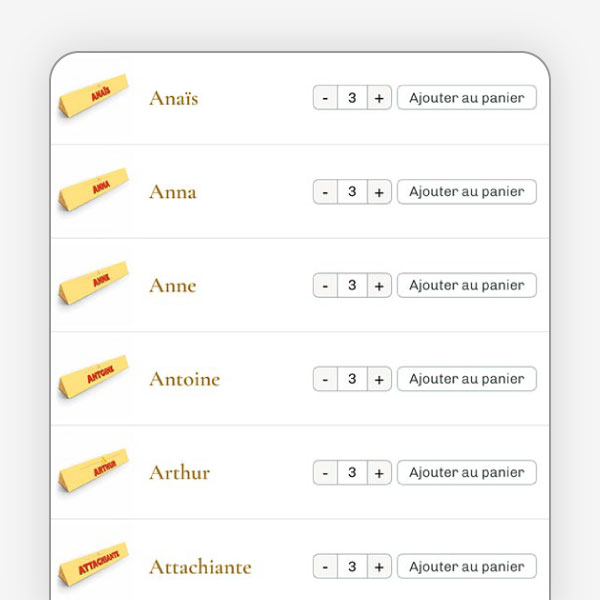
Task: Select the Arthur product name
Action: (180, 473)
